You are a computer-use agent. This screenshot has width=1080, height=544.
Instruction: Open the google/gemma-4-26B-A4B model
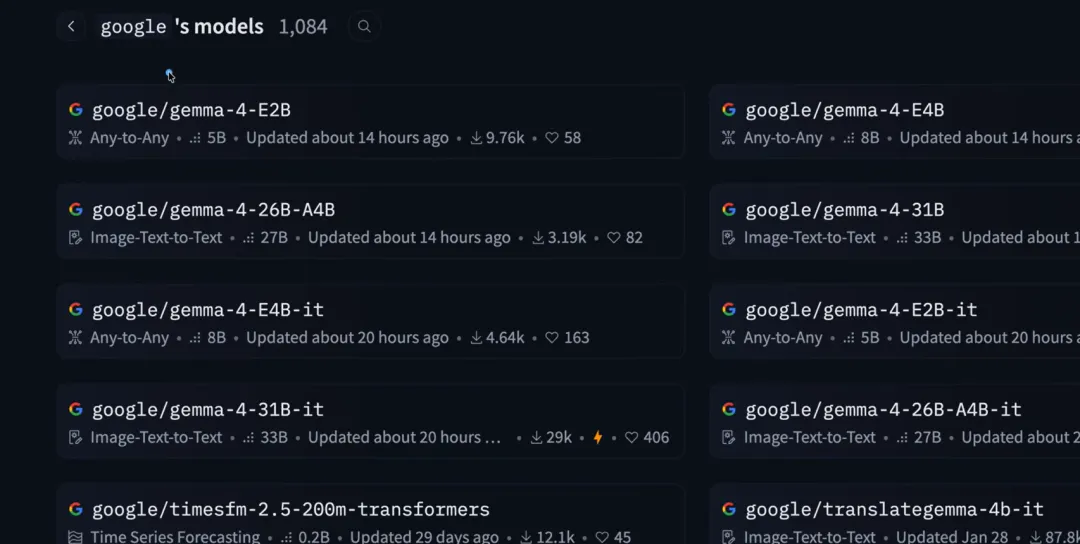tap(214, 210)
